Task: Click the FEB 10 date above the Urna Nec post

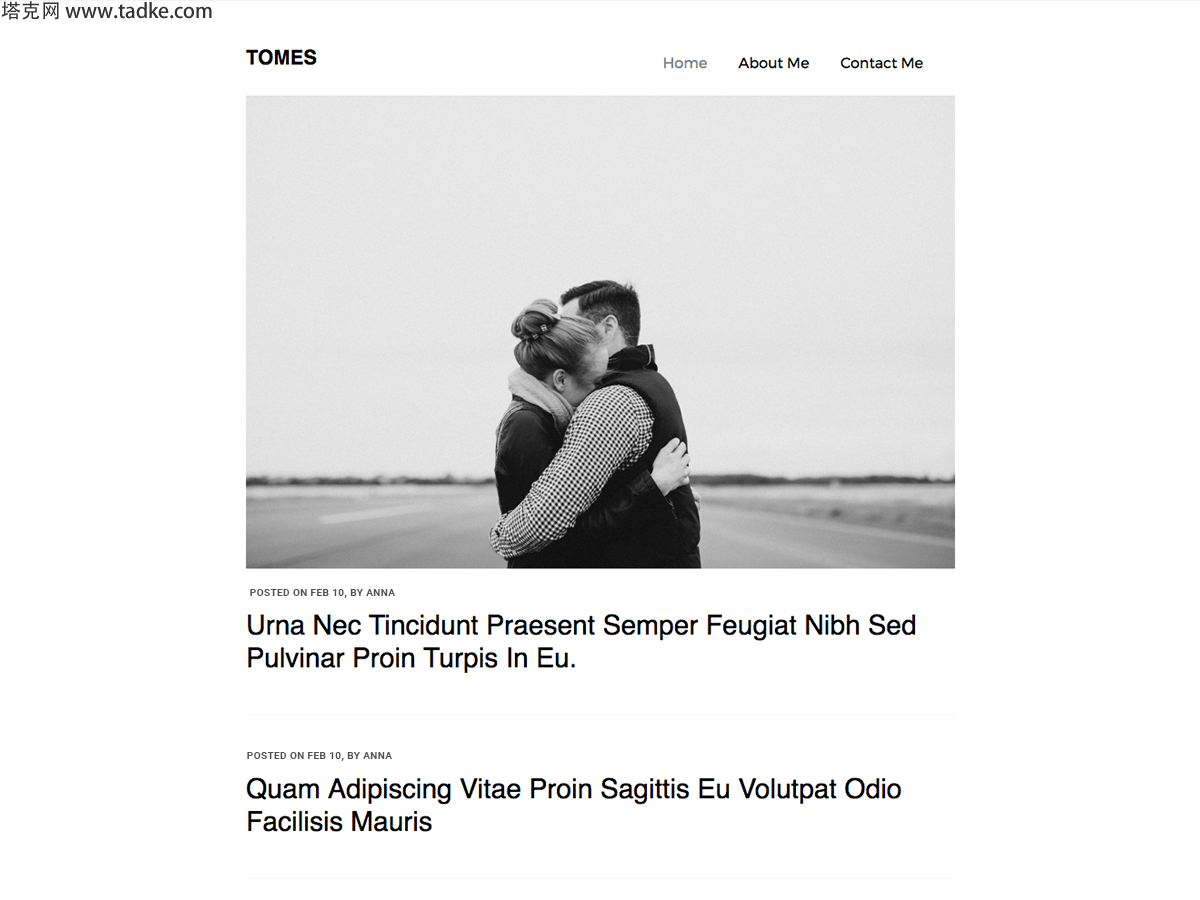Action: (x=327, y=593)
